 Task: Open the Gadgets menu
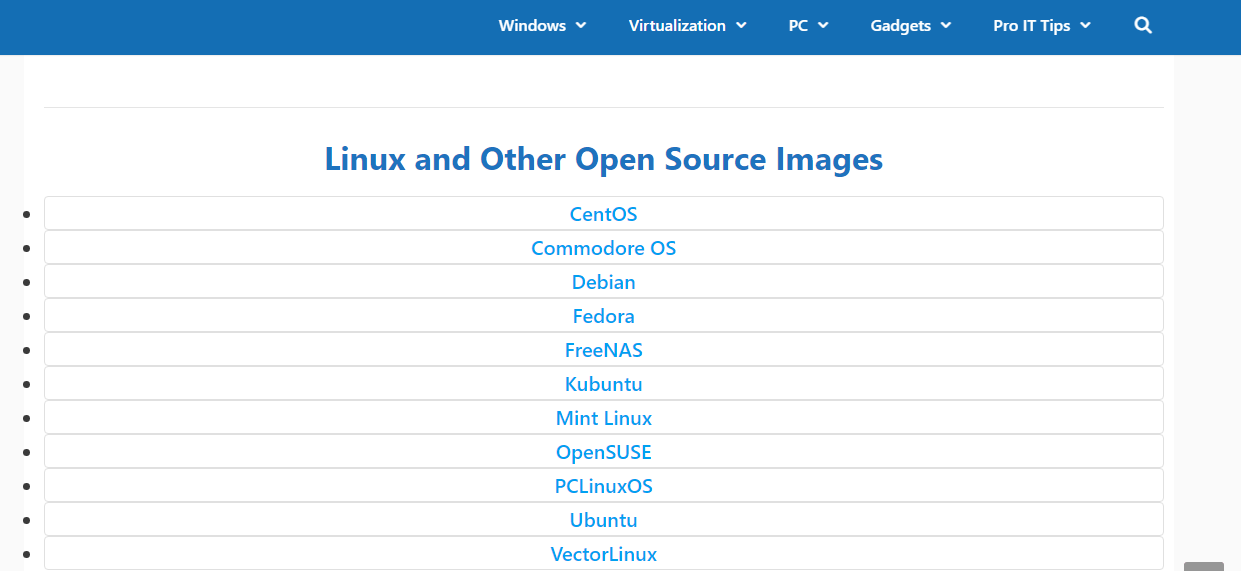pos(910,26)
